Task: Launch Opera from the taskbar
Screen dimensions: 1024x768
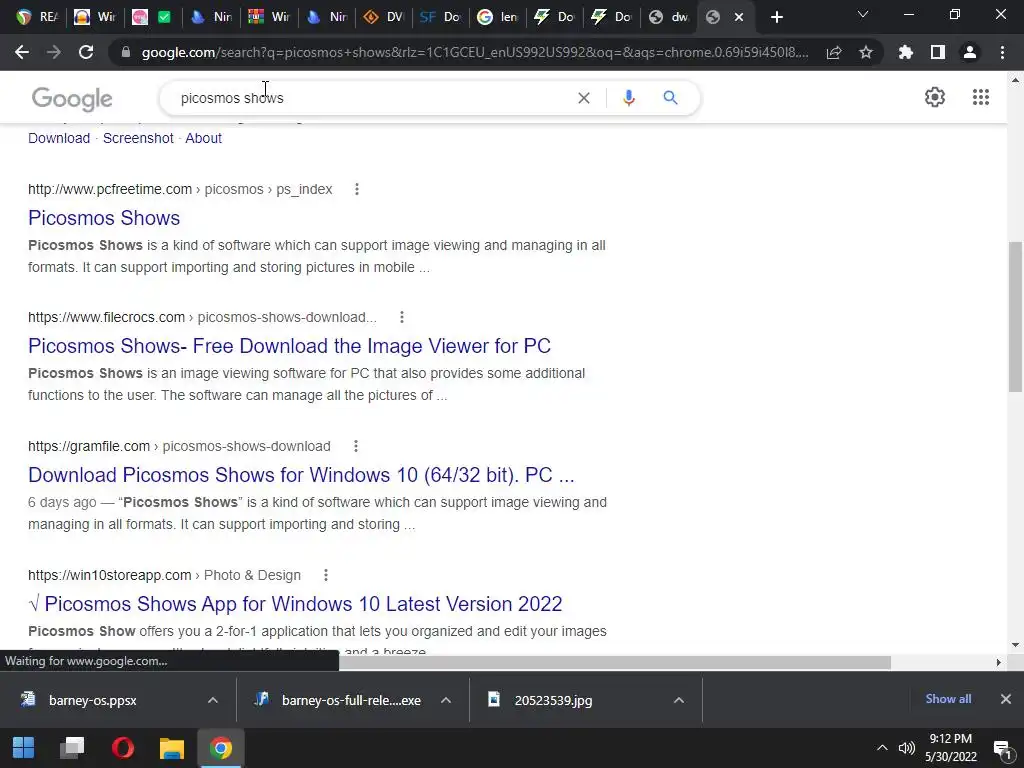Action: coord(123,748)
